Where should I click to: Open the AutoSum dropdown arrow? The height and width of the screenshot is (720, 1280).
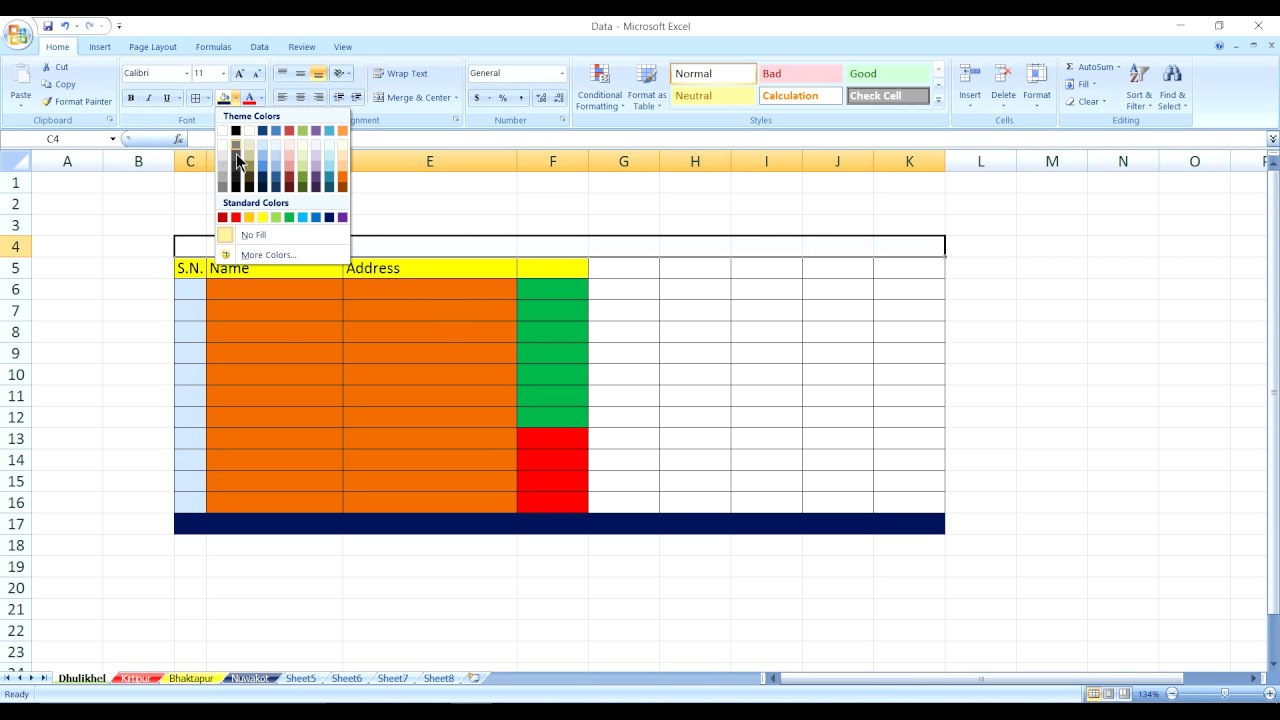pyautogui.click(x=1118, y=67)
